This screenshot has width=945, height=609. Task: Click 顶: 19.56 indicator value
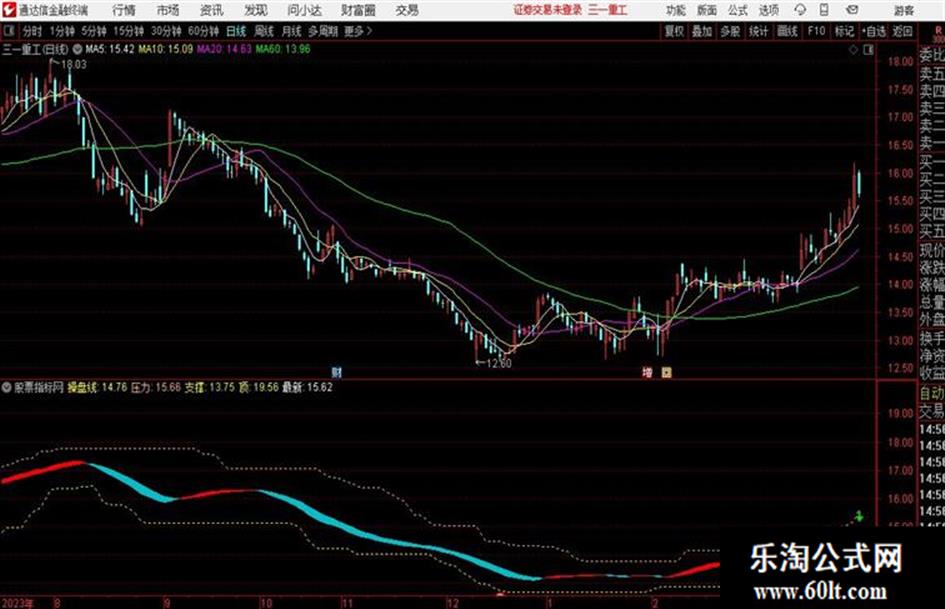(x=259, y=387)
